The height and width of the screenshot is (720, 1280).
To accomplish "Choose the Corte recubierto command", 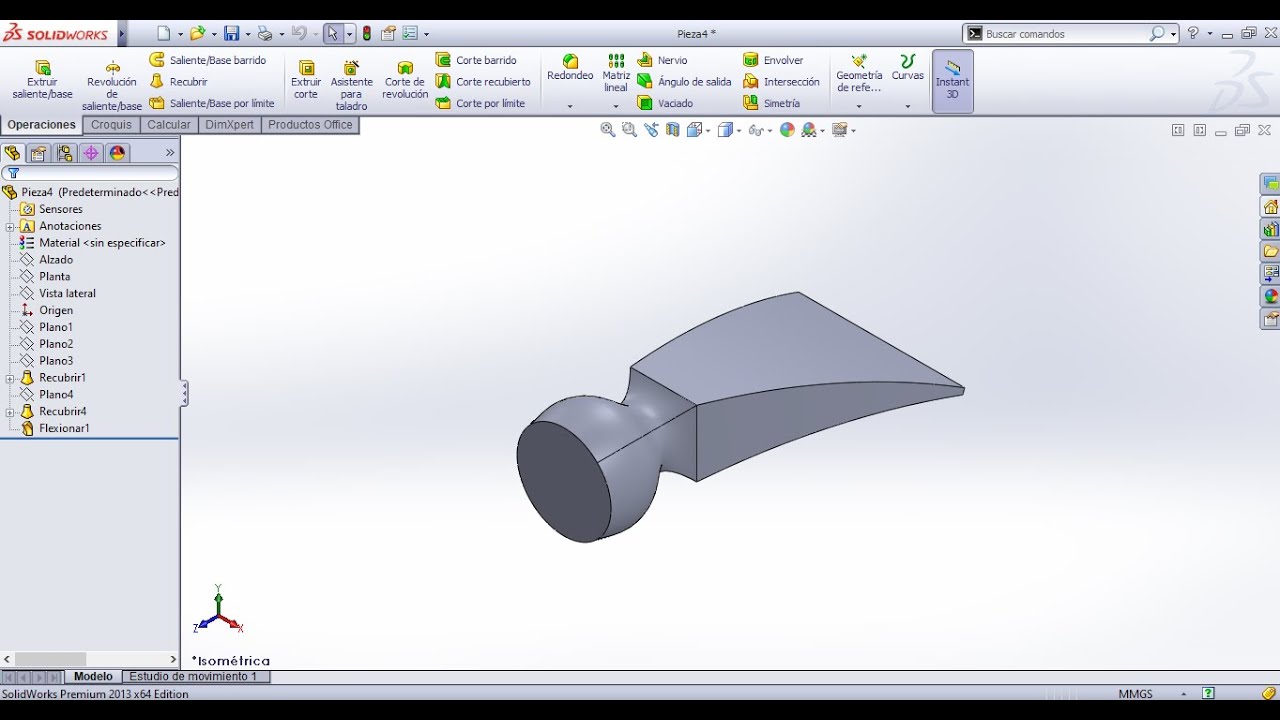I will tap(483, 82).
